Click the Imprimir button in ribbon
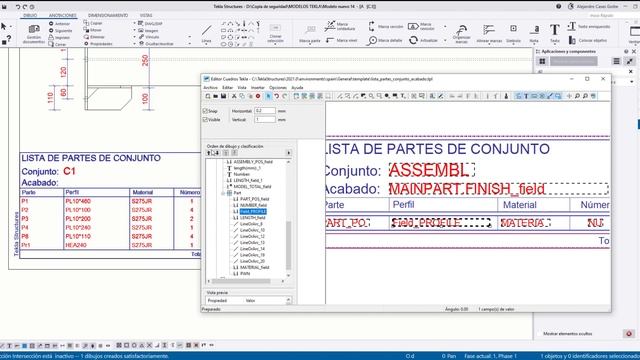The image size is (640, 360). (x=59, y=37)
